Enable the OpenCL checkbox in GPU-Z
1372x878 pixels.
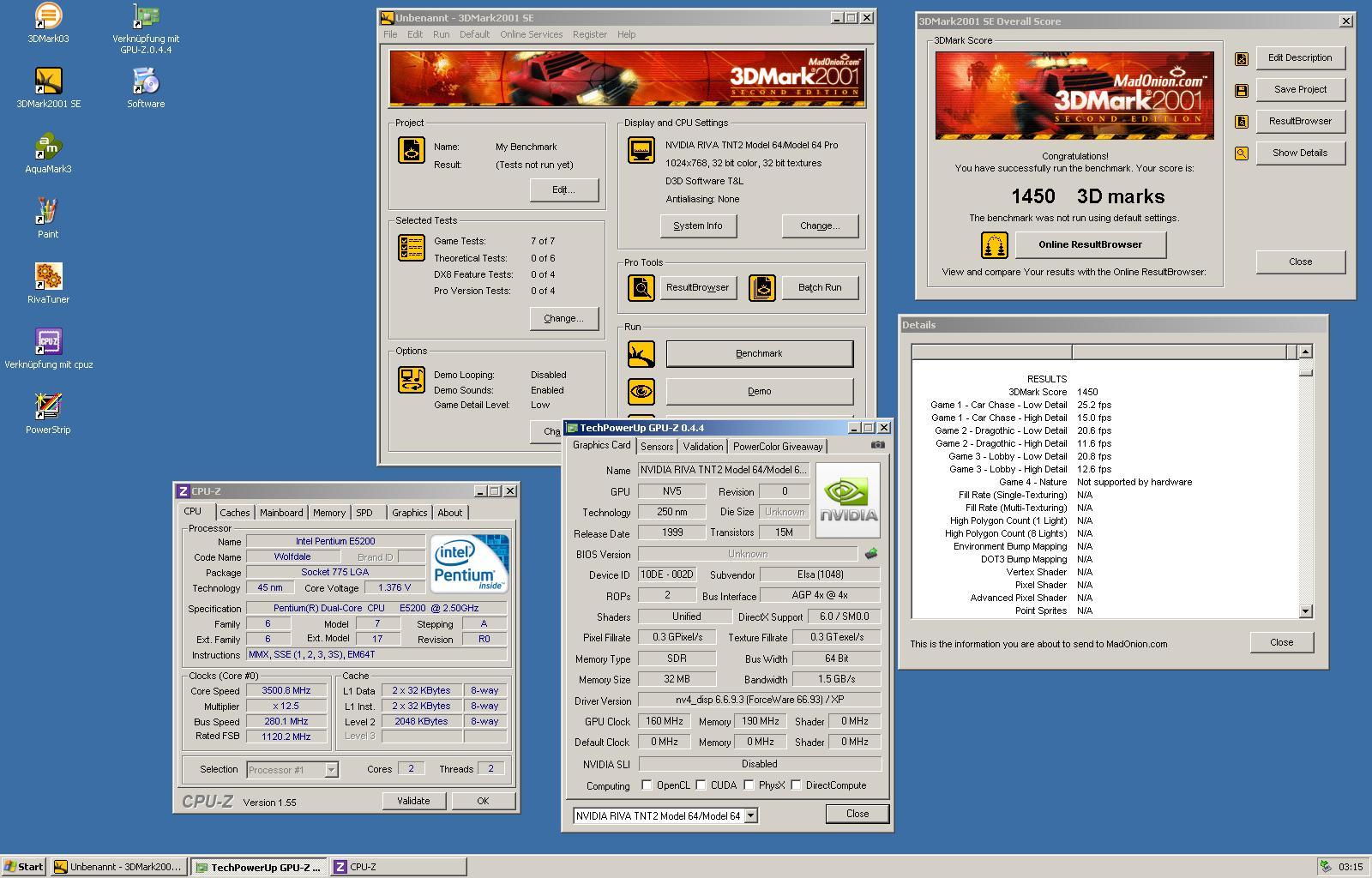click(647, 785)
